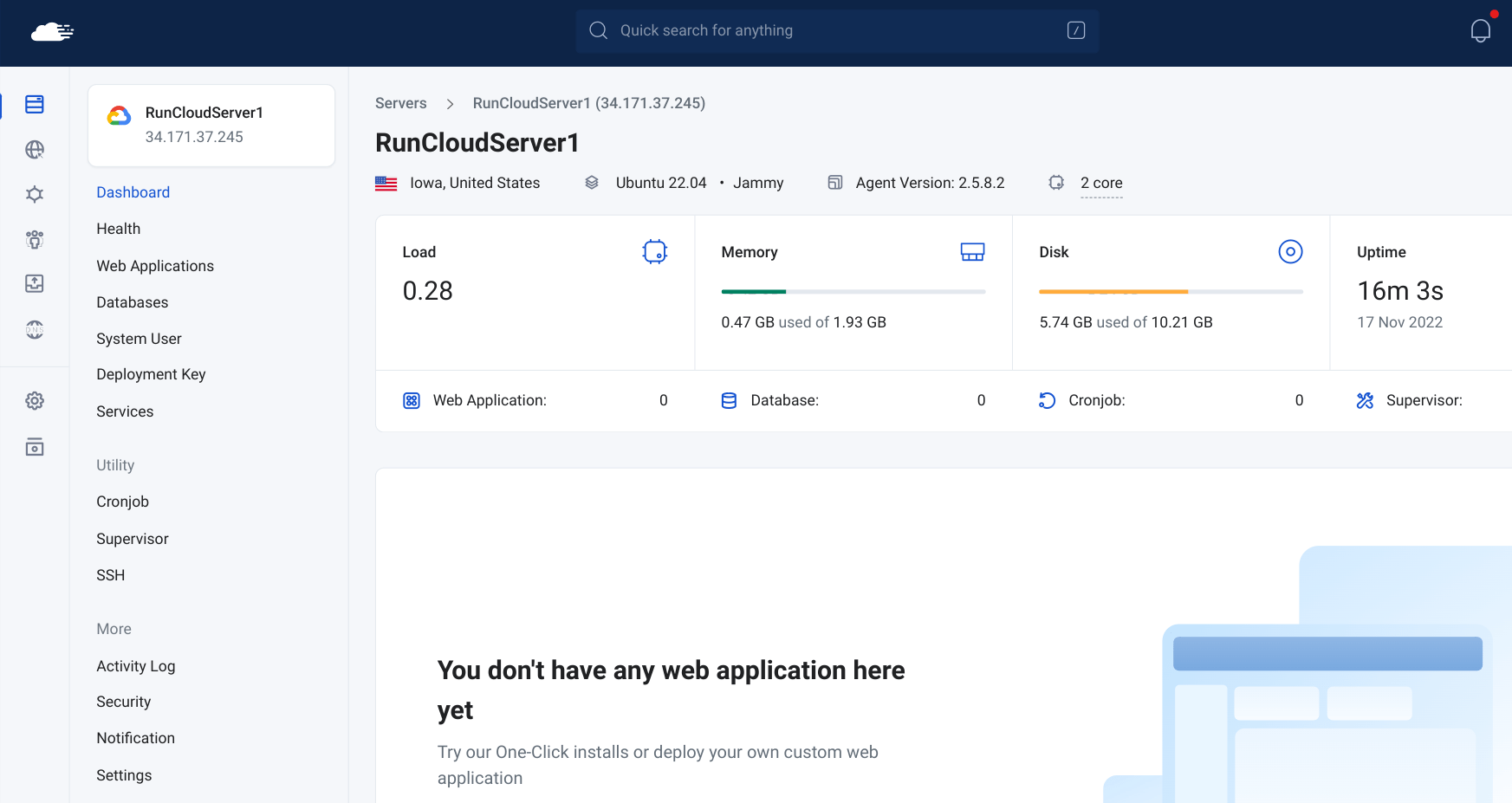The height and width of the screenshot is (803, 1512).
Task: Open Activity Log under More
Action: 136,666
